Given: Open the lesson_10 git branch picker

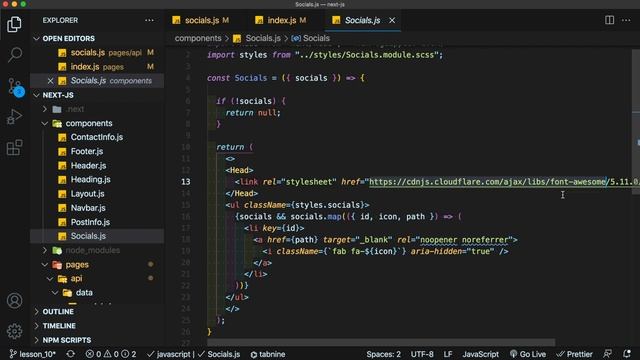Looking at the screenshot, I should click(33, 354).
